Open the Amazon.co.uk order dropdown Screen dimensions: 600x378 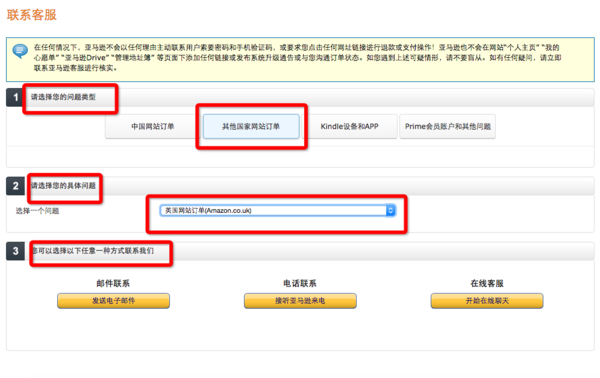click(x=277, y=210)
